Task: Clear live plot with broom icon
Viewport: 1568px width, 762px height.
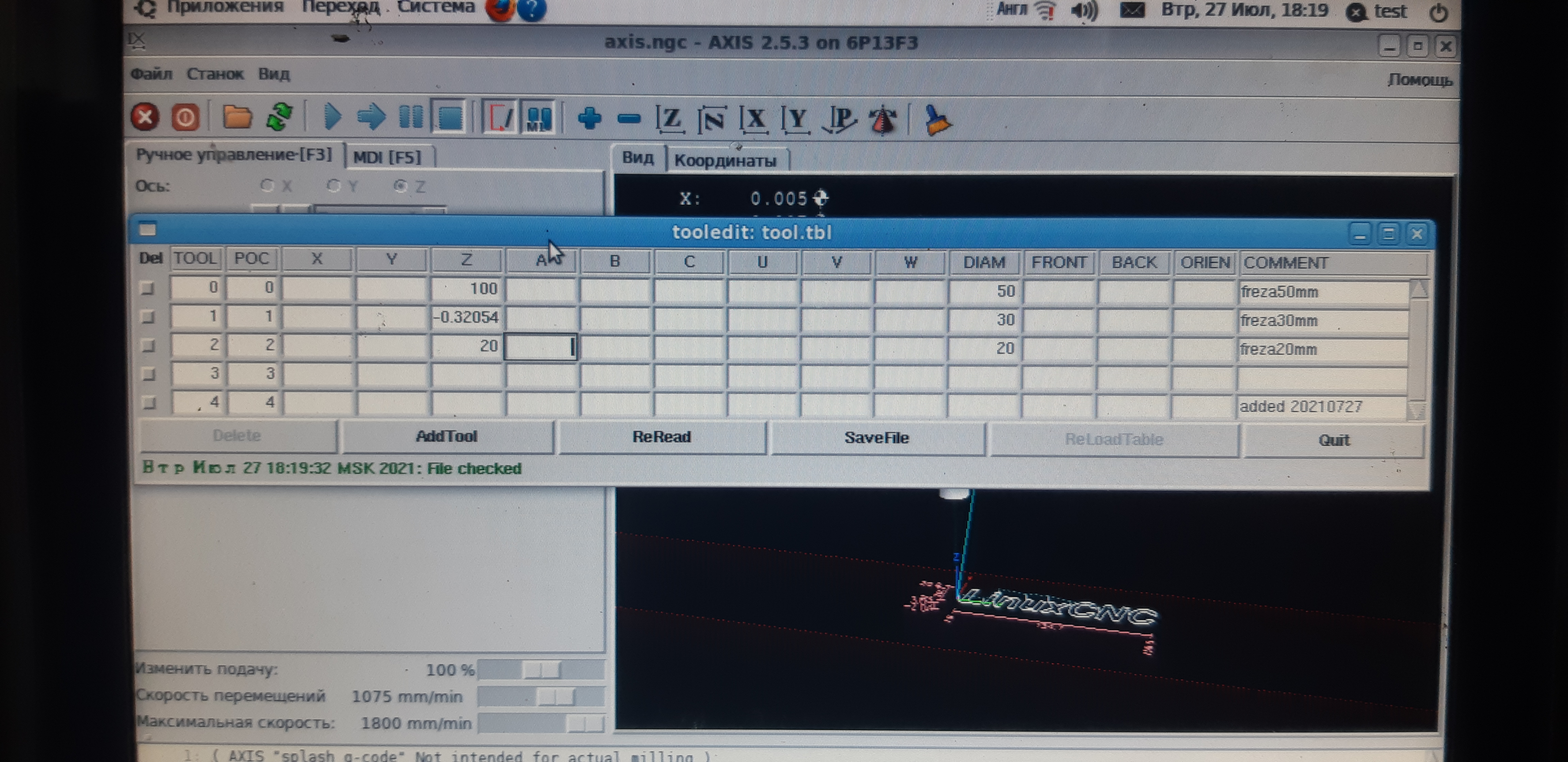Action: (937, 120)
